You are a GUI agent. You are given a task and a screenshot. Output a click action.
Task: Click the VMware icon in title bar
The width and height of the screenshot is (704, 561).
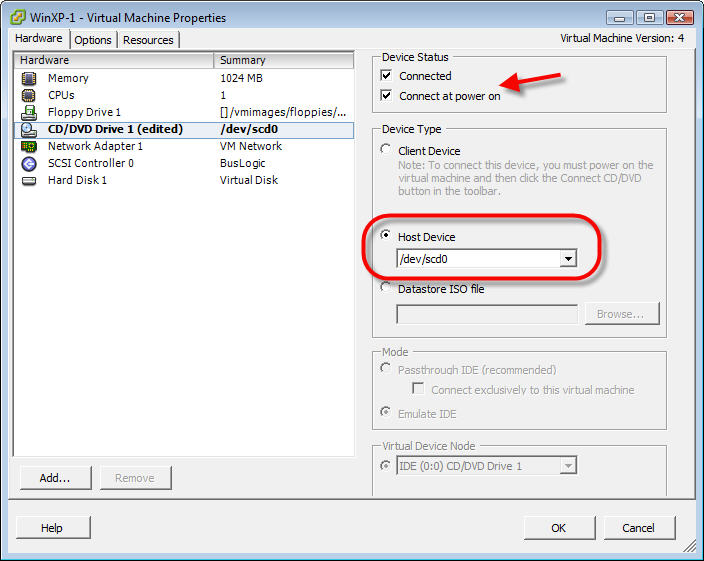(18, 17)
